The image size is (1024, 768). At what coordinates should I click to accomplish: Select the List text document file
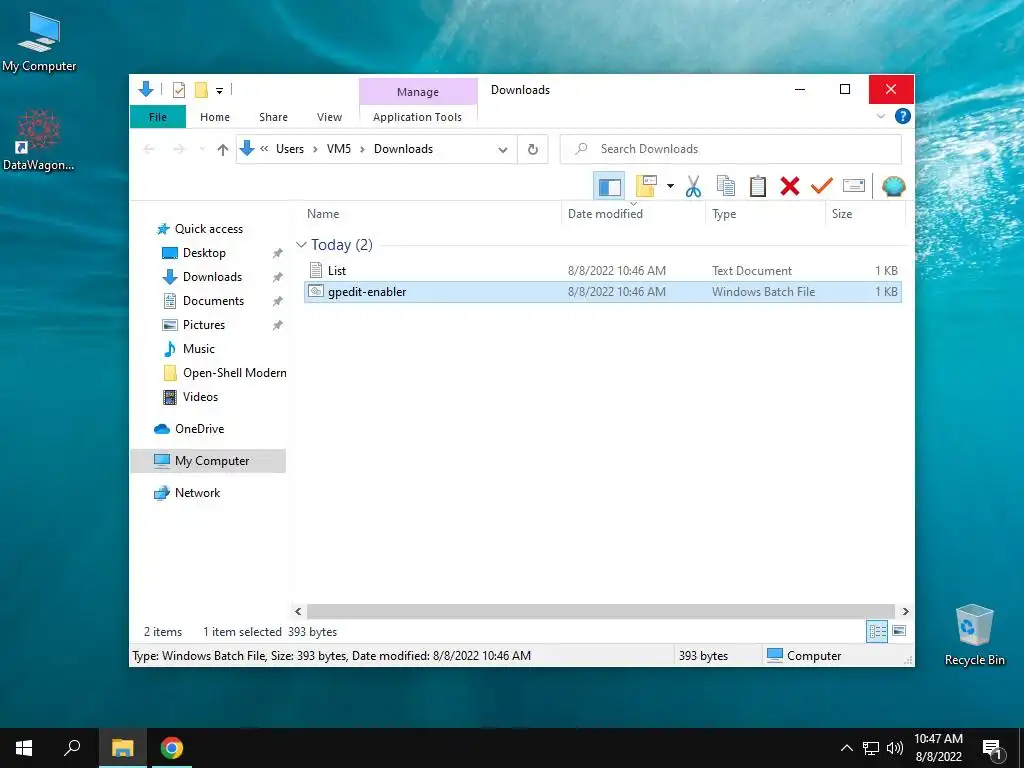click(603, 270)
